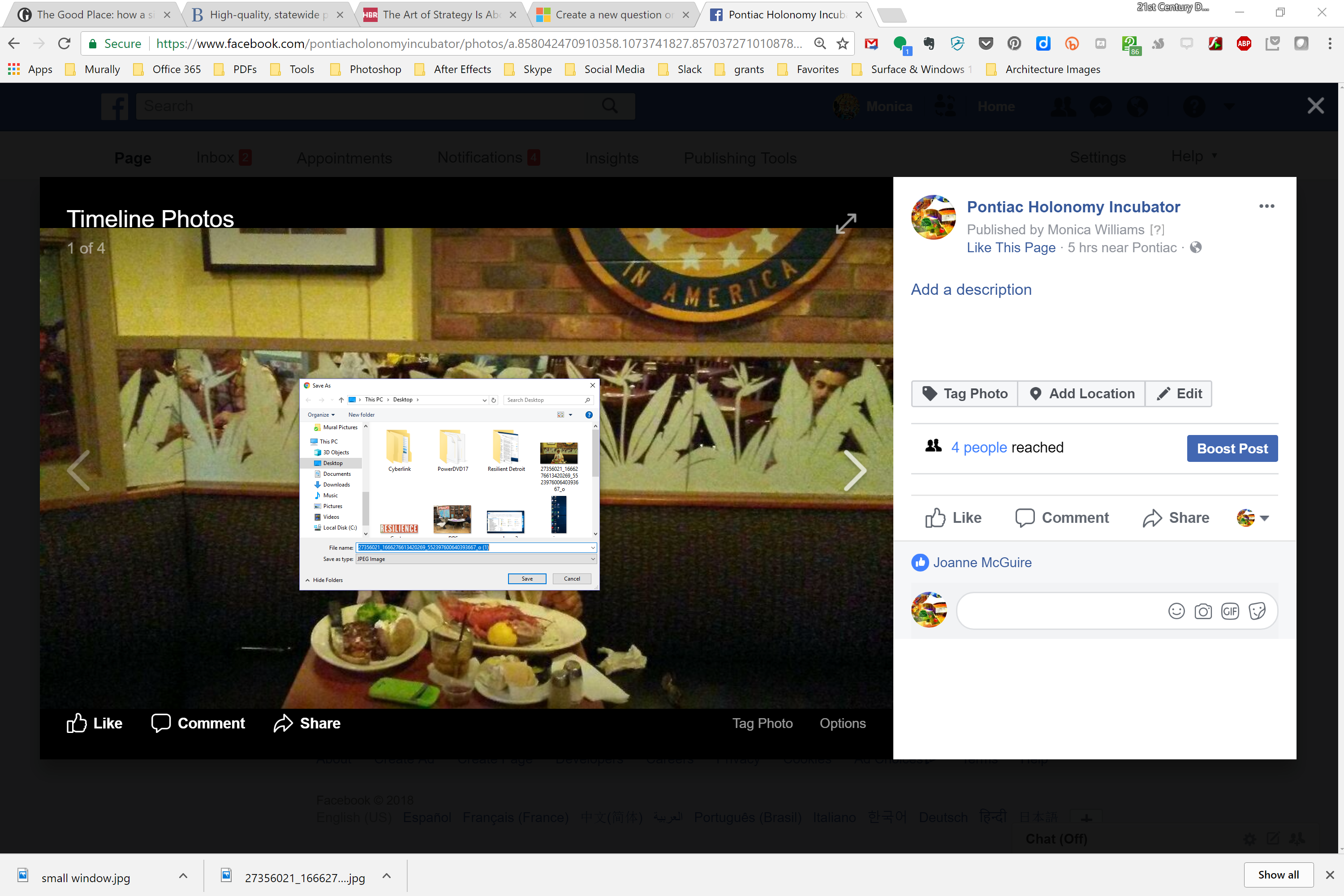The image size is (1344, 896).
Task: Click the Pocket extension icon
Action: [986, 43]
